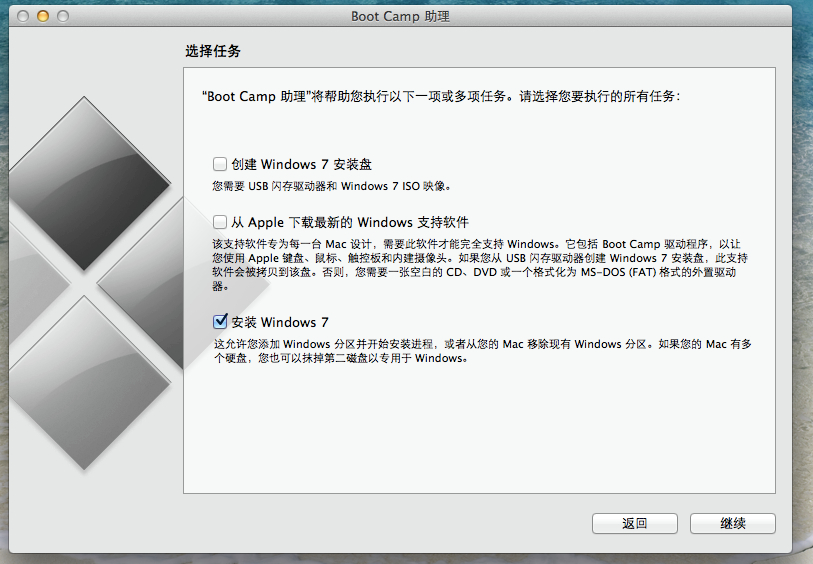Uncheck the 安装 Windows 7 checkbox
The image size is (813, 564).
220,322
